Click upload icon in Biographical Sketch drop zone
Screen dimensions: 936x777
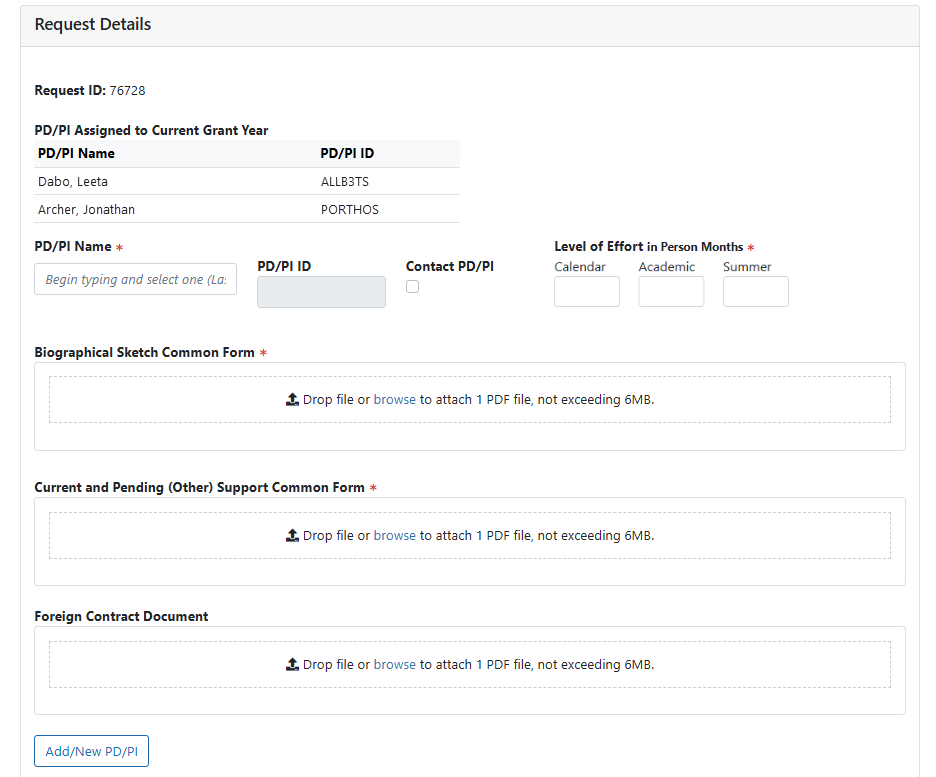(x=292, y=399)
